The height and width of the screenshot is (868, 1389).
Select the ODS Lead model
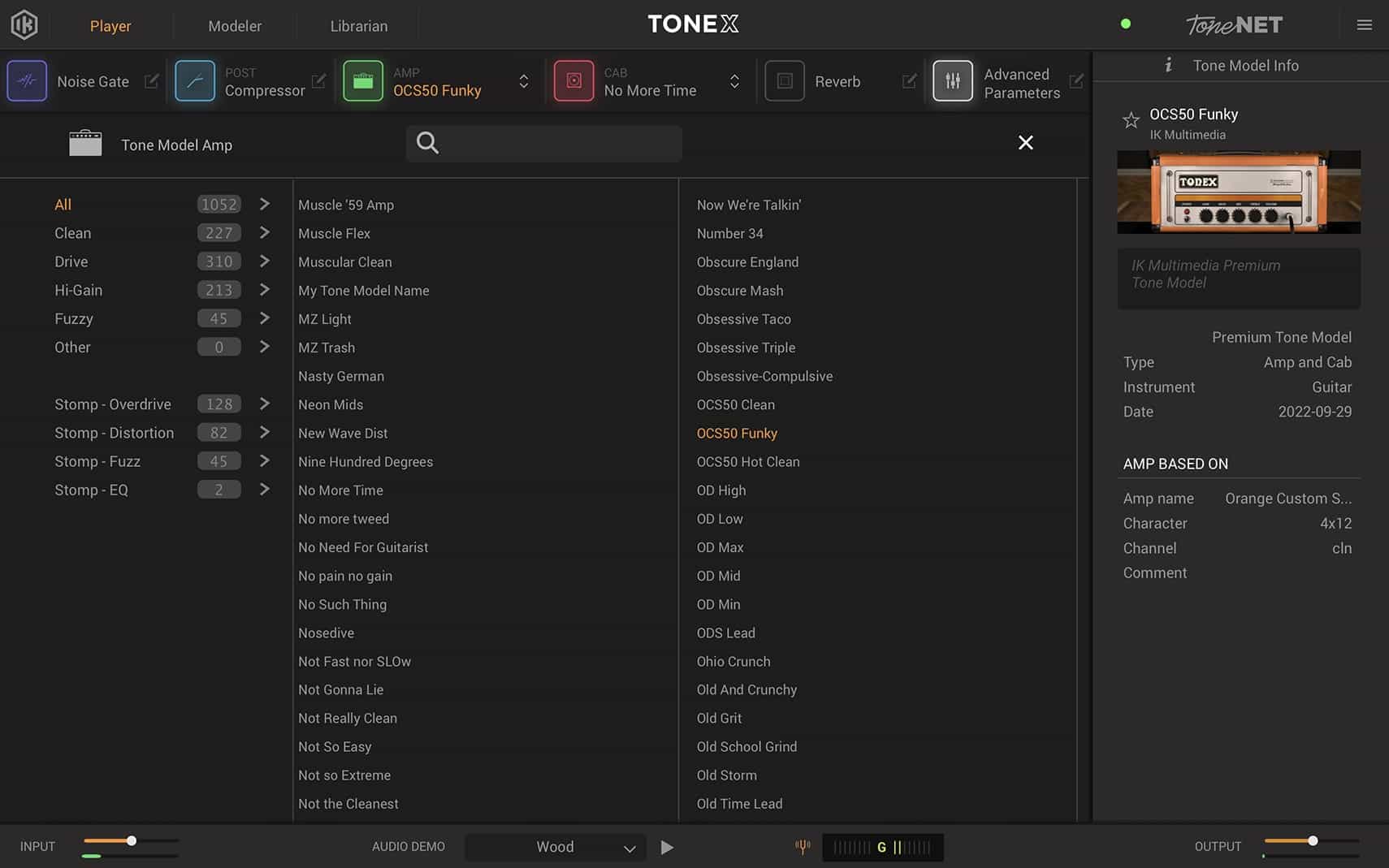coord(725,633)
